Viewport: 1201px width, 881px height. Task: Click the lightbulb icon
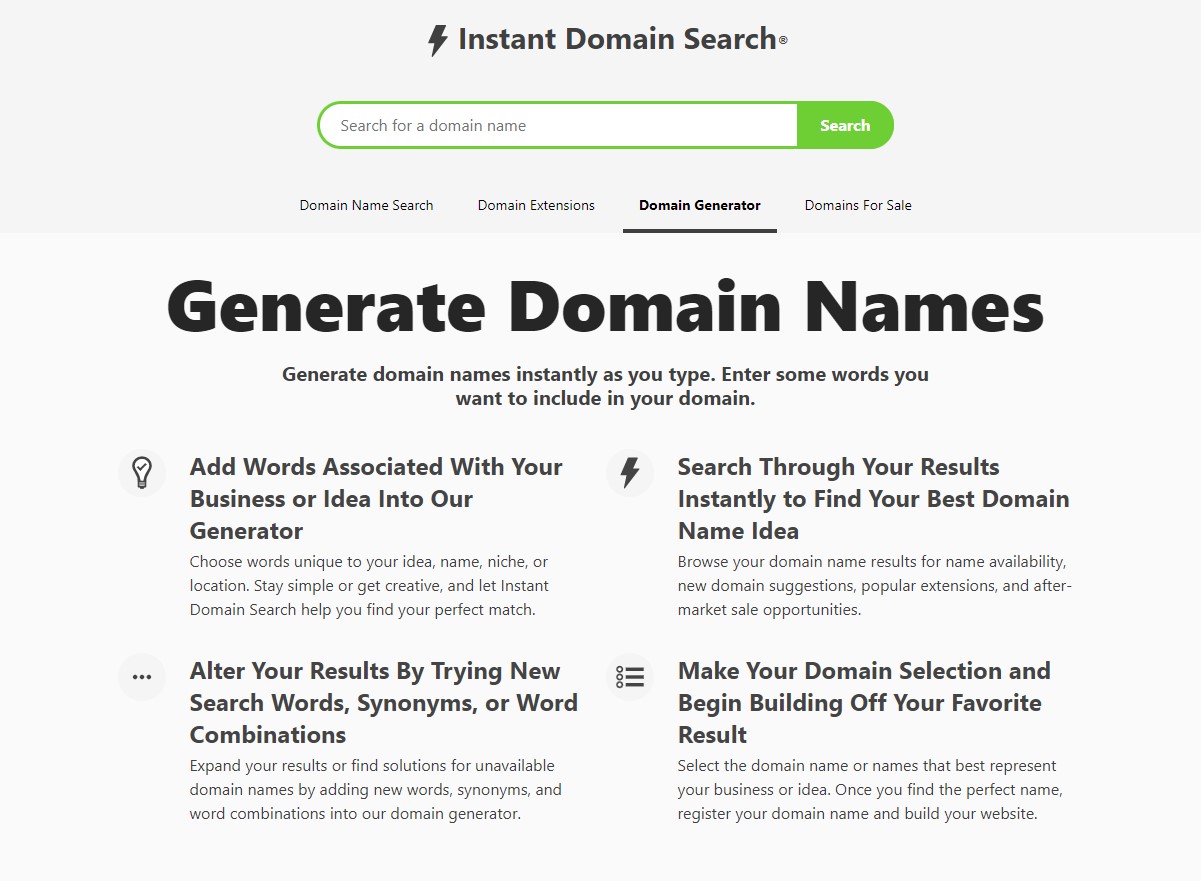pyautogui.click(x=142, y=472)
